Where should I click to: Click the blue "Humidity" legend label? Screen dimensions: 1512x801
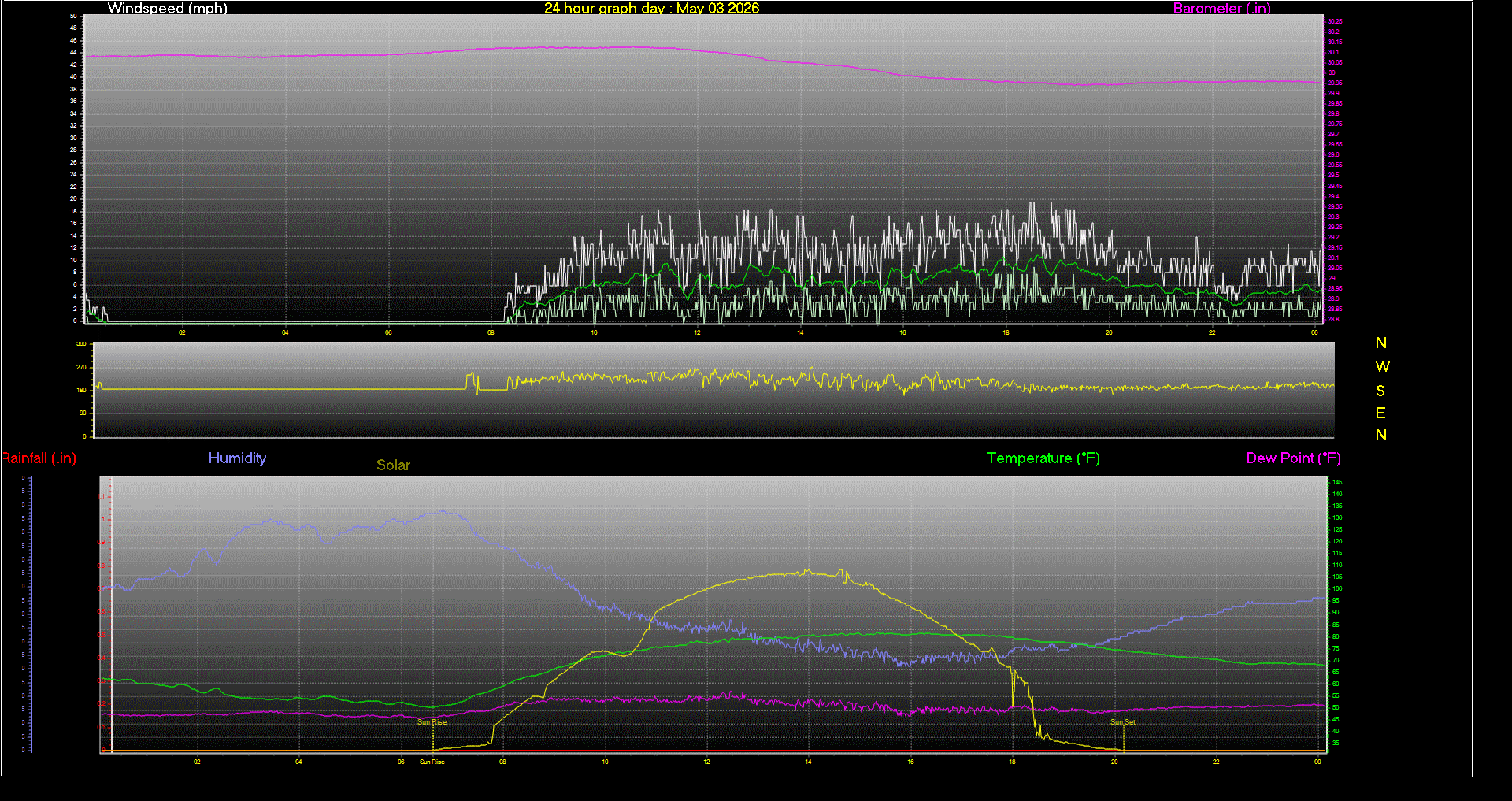(x=237, y=458)
